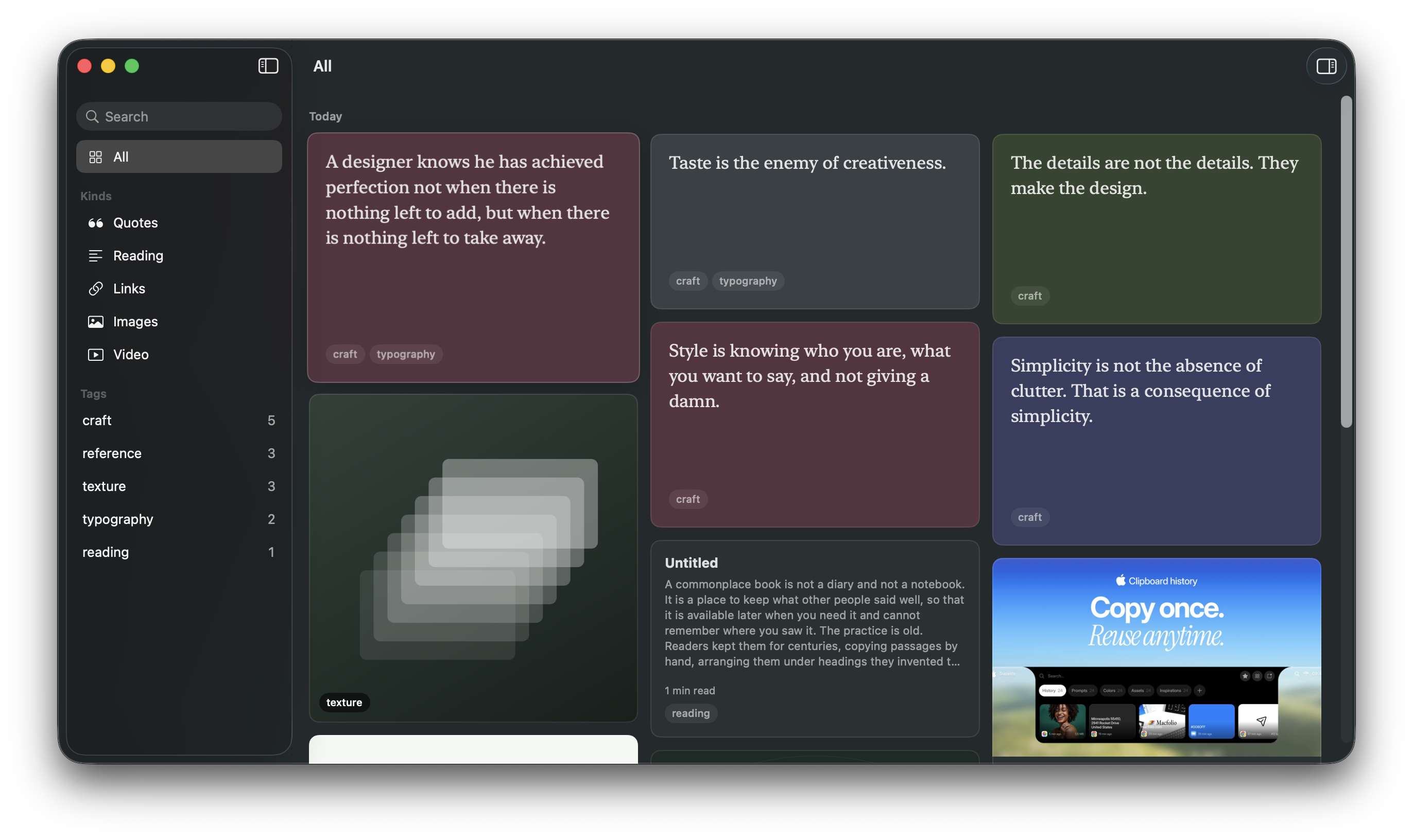1413x840 pixels.
Task: Click the '1 min read' label
Action: tap(689, 691)
